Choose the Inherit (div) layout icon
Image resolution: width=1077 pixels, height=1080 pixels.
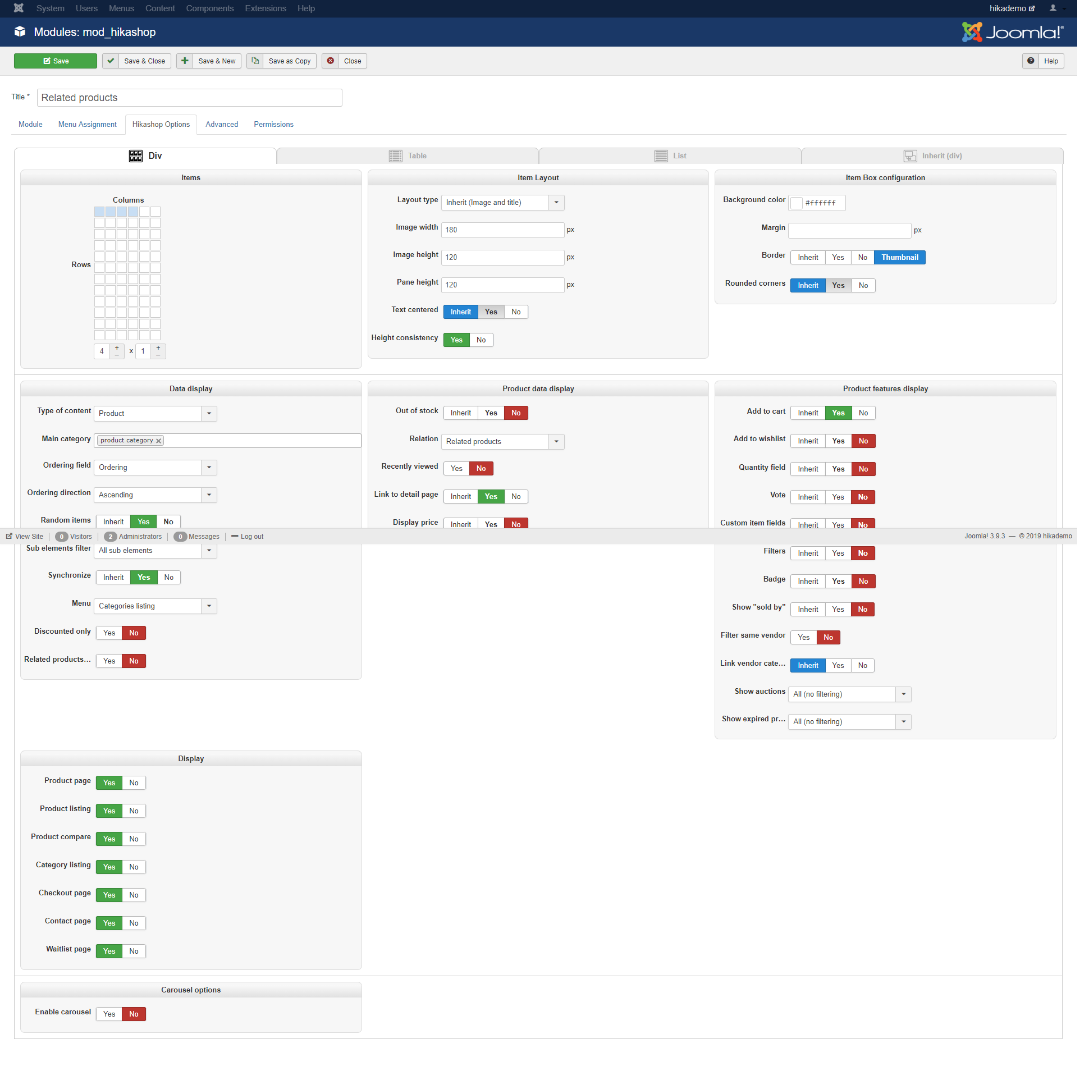pyautogui.click(x=910, y=156)
